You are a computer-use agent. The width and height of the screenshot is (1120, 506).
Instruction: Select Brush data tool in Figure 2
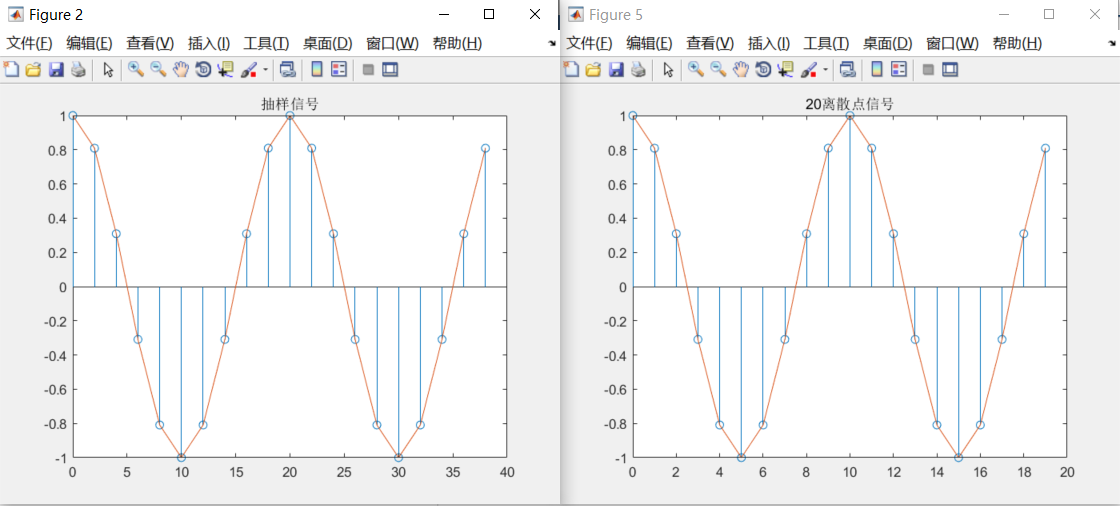249,69
